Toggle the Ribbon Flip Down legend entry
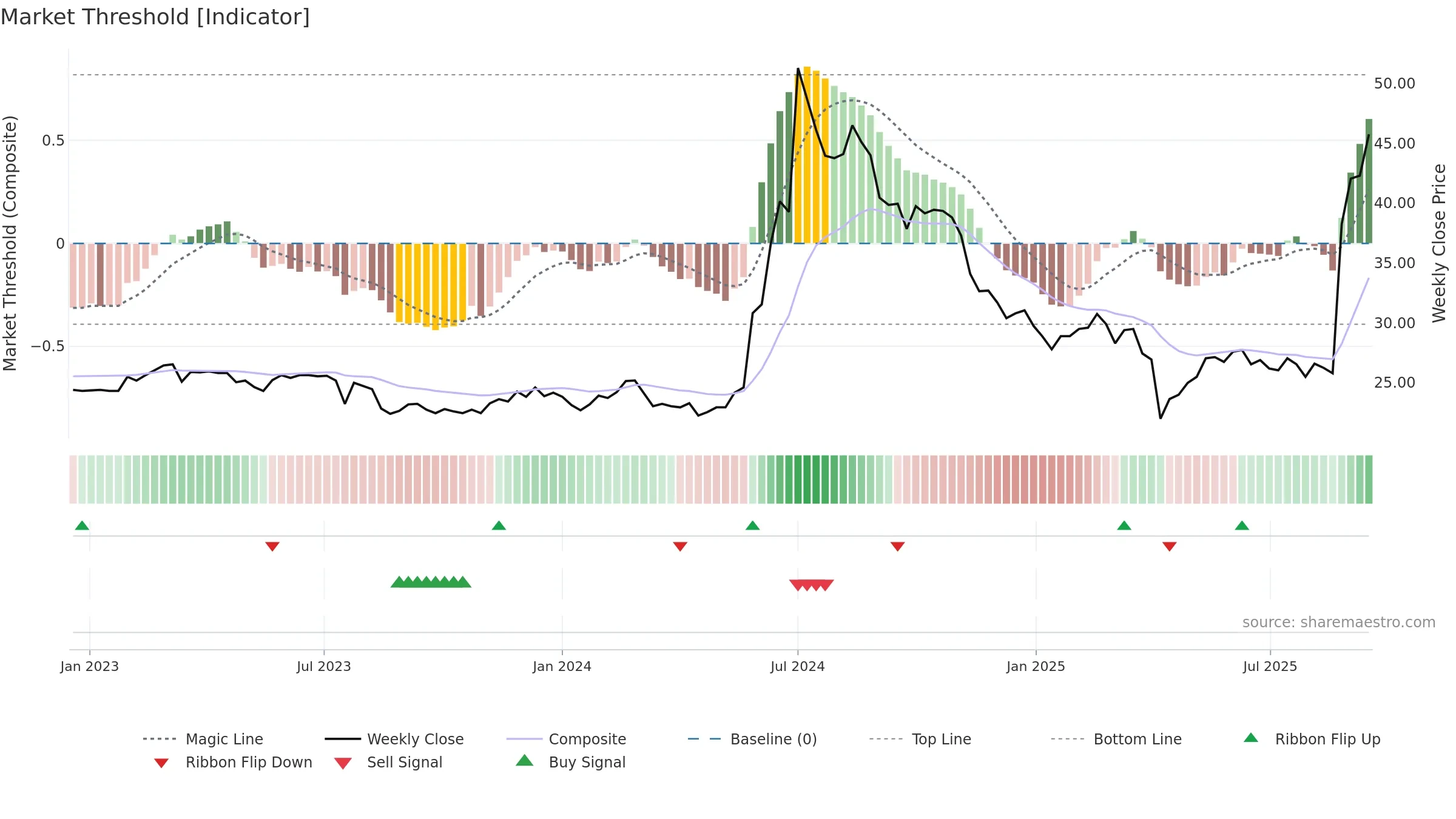The image size is (1456, 819). pyautogui.click(x=232, y=762)
